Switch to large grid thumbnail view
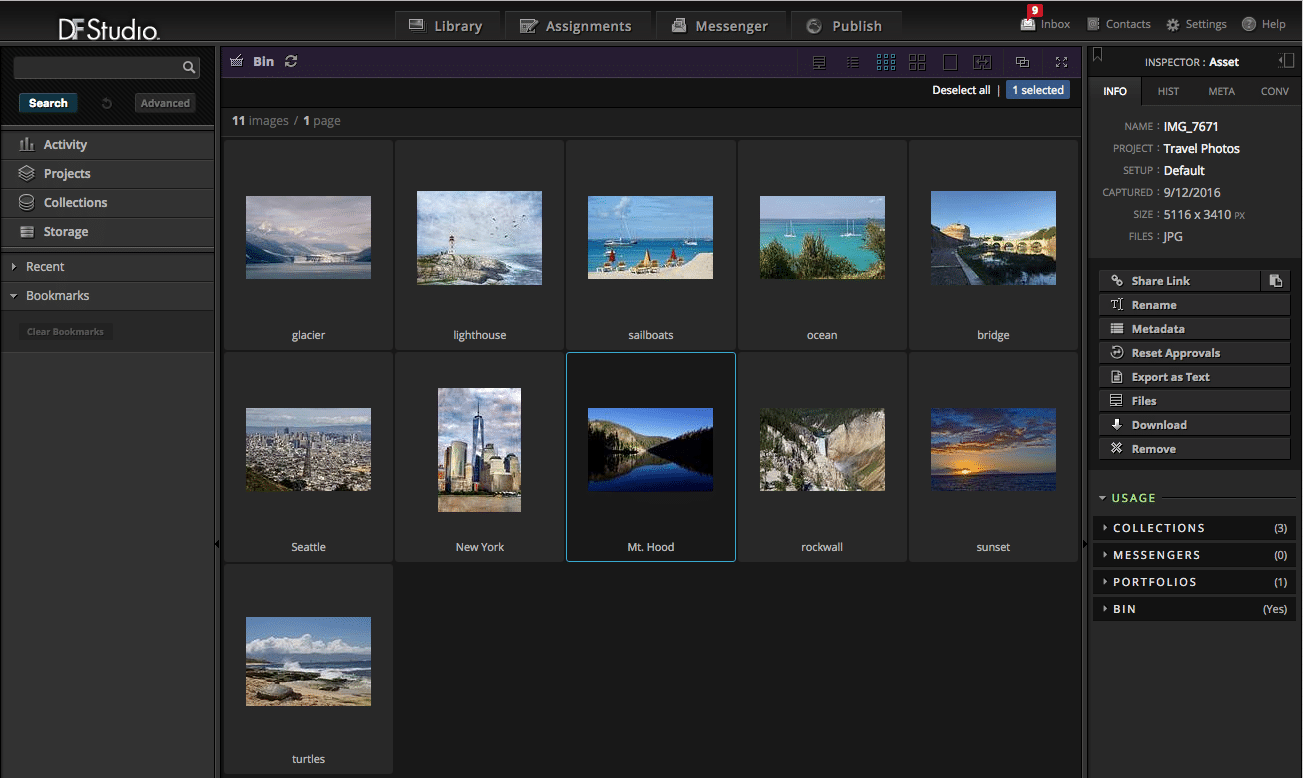Screen dimensions: 1303x778 click(x=917, y=62)
